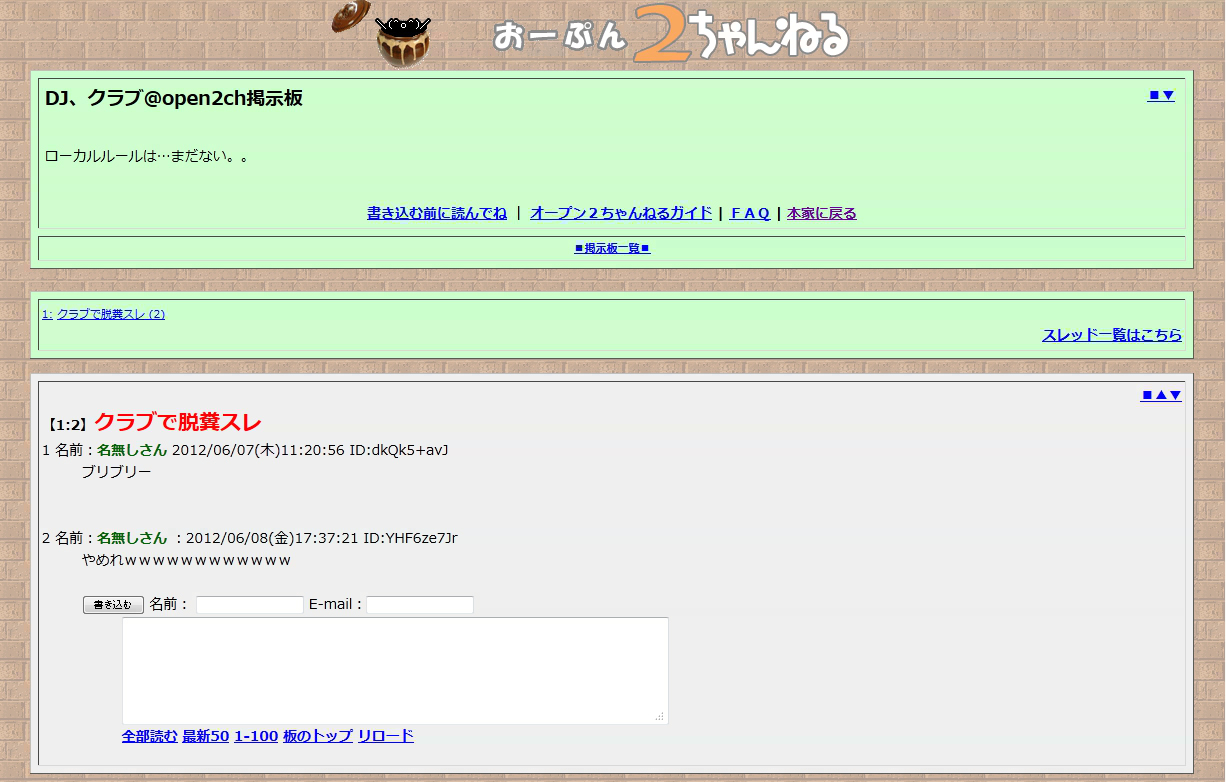Open クラブで脱糞スレ (2) thread link
This screenshot has width=1226, height=782.
(111, 314)
